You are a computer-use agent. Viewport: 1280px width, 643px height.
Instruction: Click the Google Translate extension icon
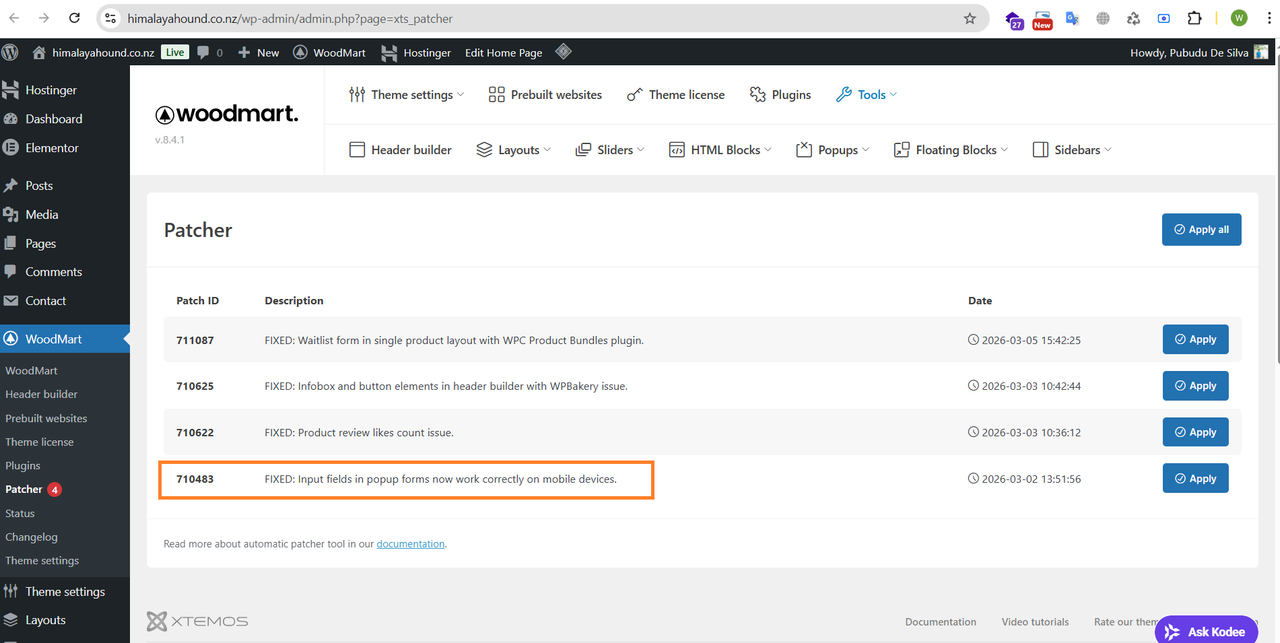click(x=1072, y=18)
